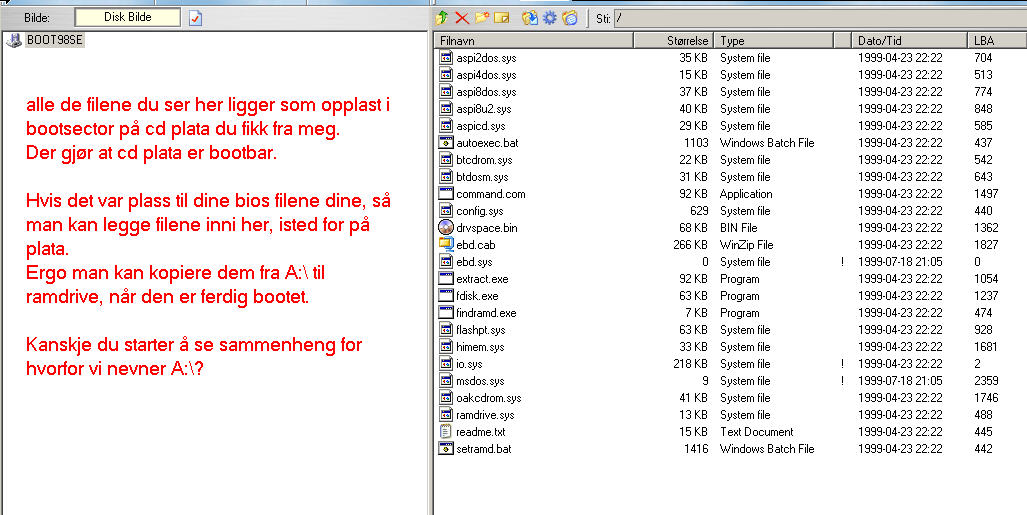Click the program icon of findramd.exe
Image resolution: width=1027 pixels, height=515 pixels.
pos(446,313)
